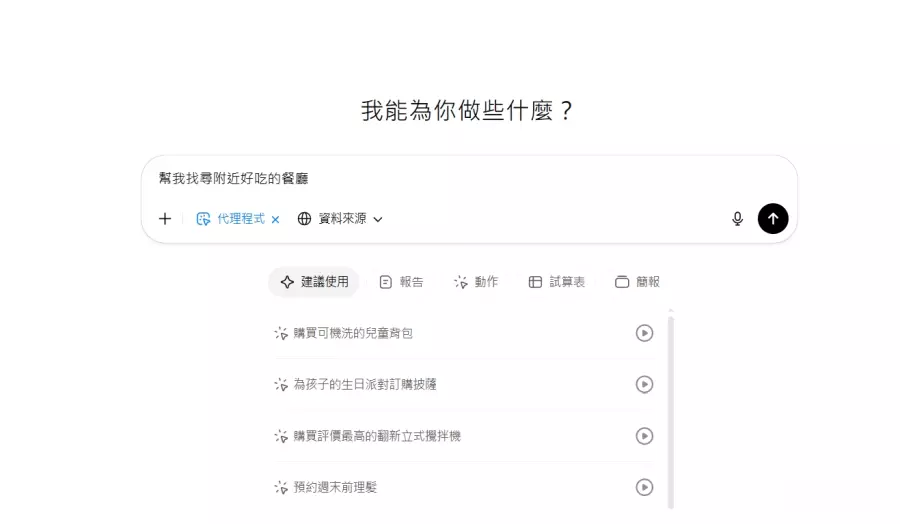Click the globe icon beside 資料來源
Viewport: 900px width, 524px height.
pyautogui.click(x=305, y=219)
